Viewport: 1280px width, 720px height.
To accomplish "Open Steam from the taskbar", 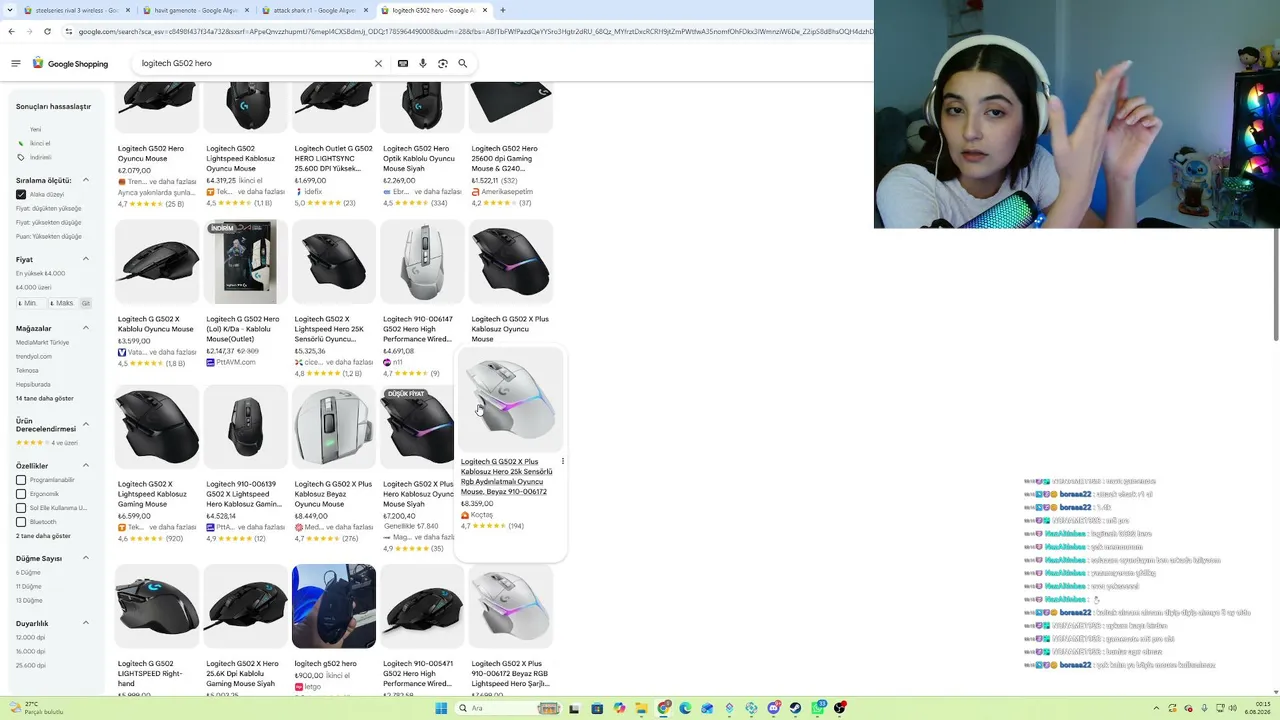I will coord(796,708).
